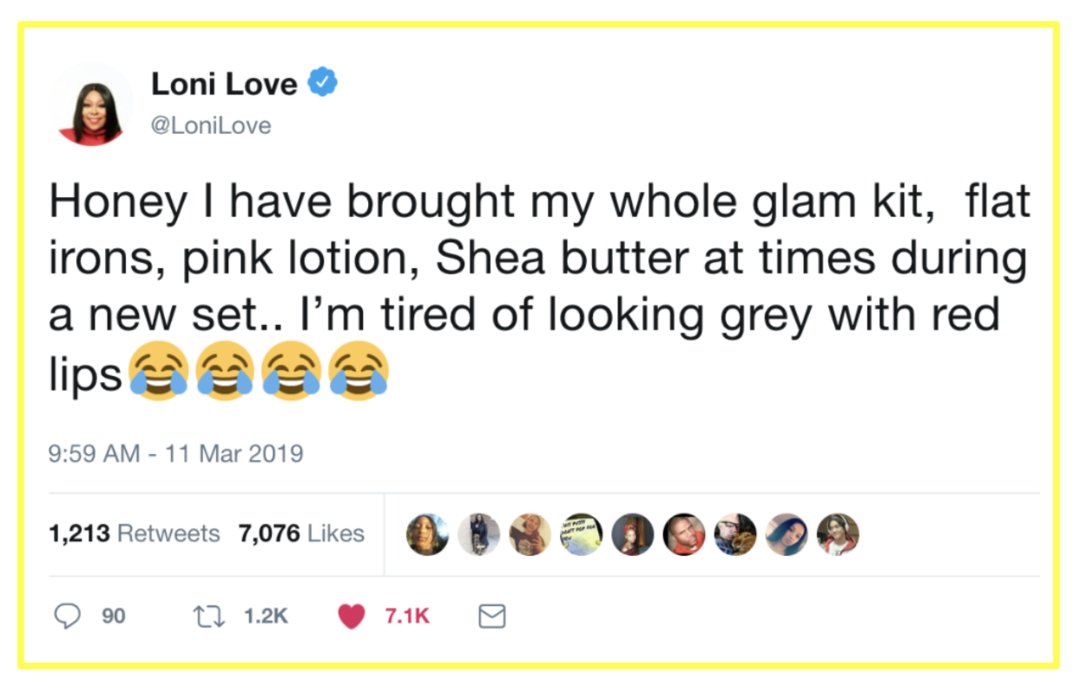
Task: Open liker avatar of man in red
Action: pyautogui.click(x=684, y=535)
